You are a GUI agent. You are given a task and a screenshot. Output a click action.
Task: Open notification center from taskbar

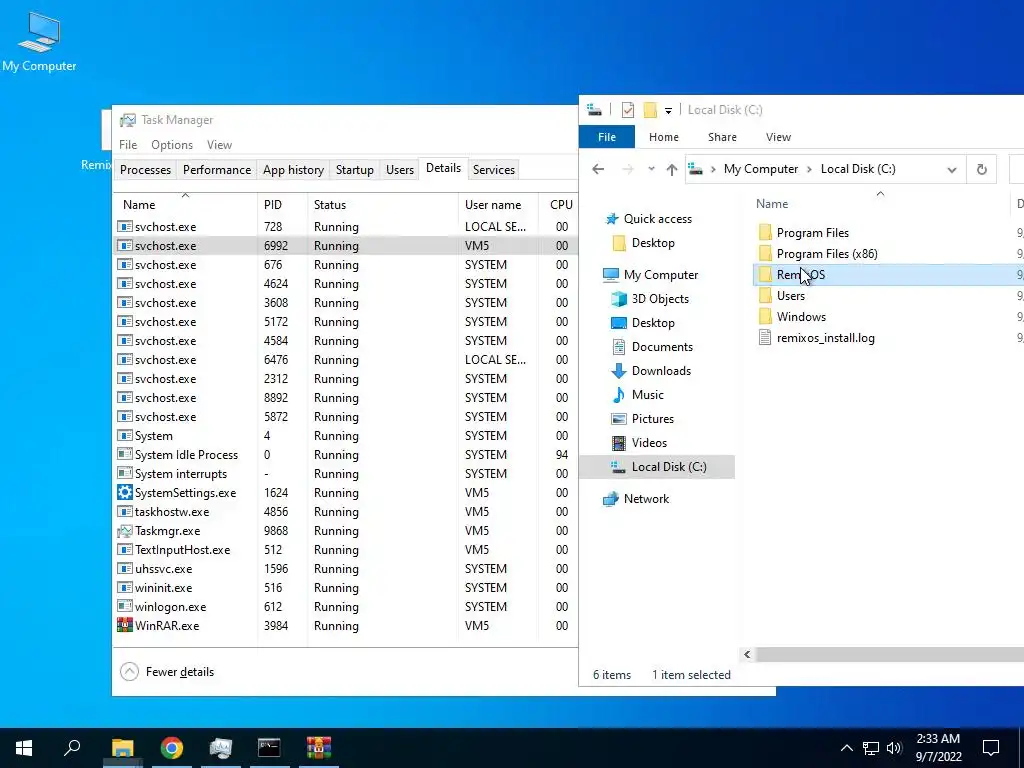tap(991, 748)
